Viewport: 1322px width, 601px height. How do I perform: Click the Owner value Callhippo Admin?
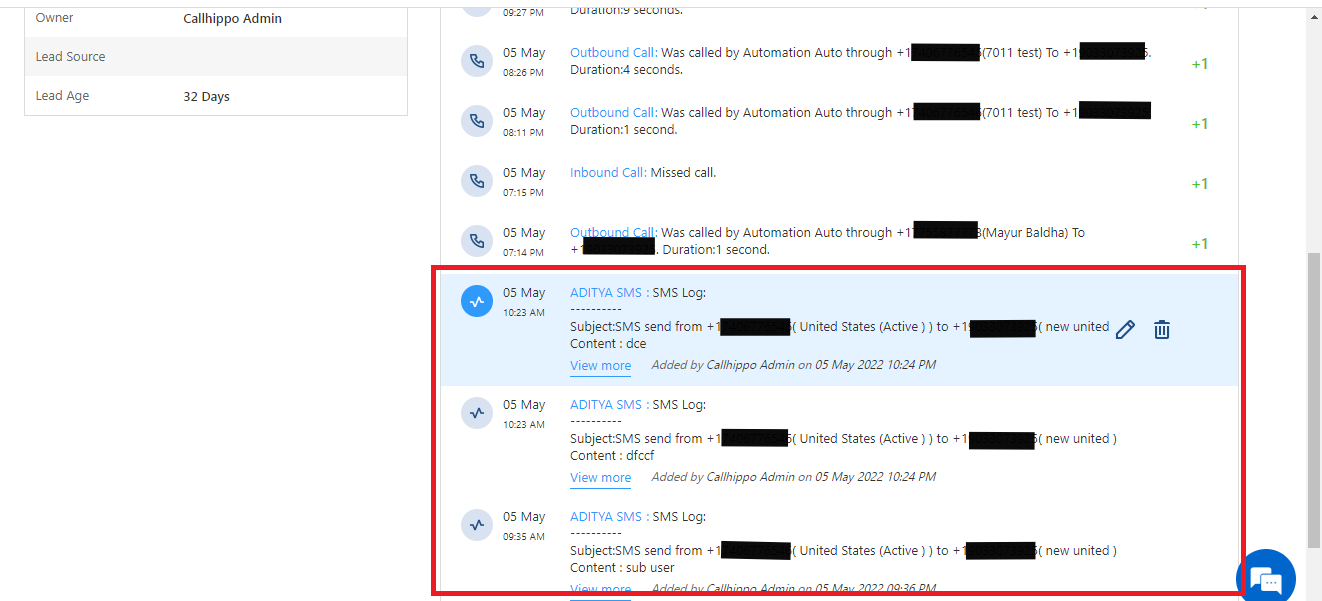[232, 18]
